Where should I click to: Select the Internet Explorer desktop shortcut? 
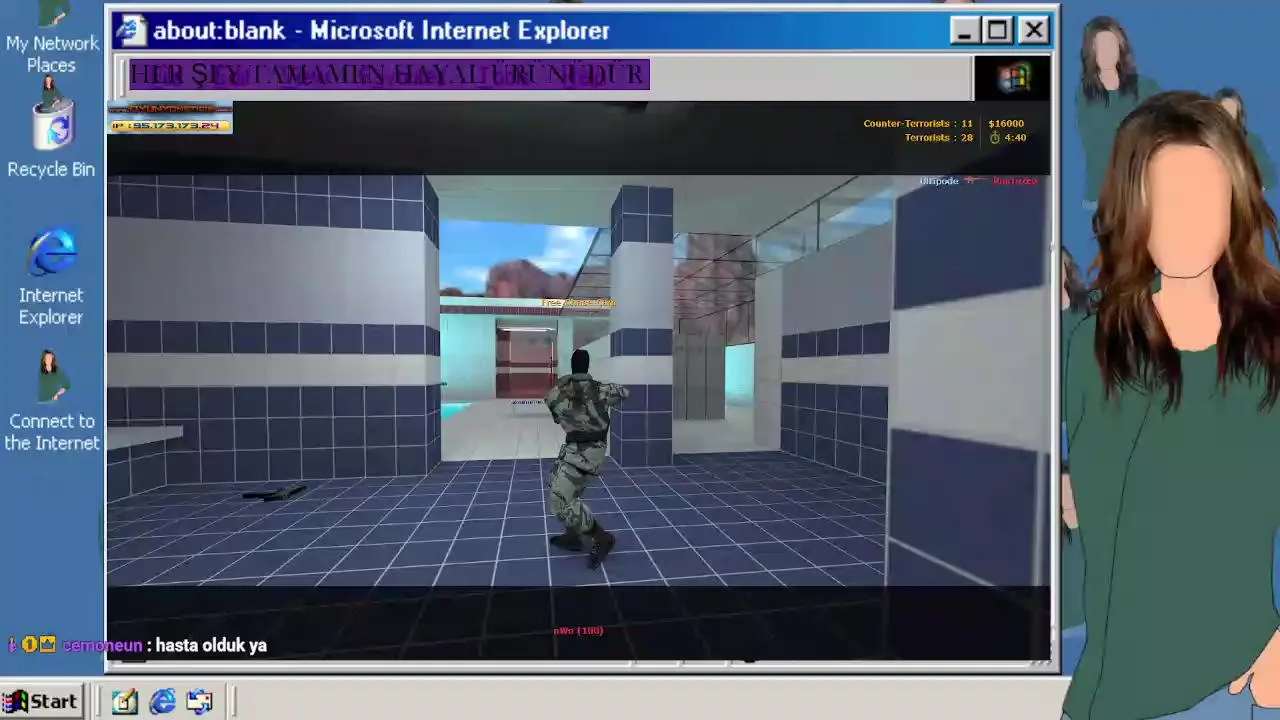coord(51,277)
